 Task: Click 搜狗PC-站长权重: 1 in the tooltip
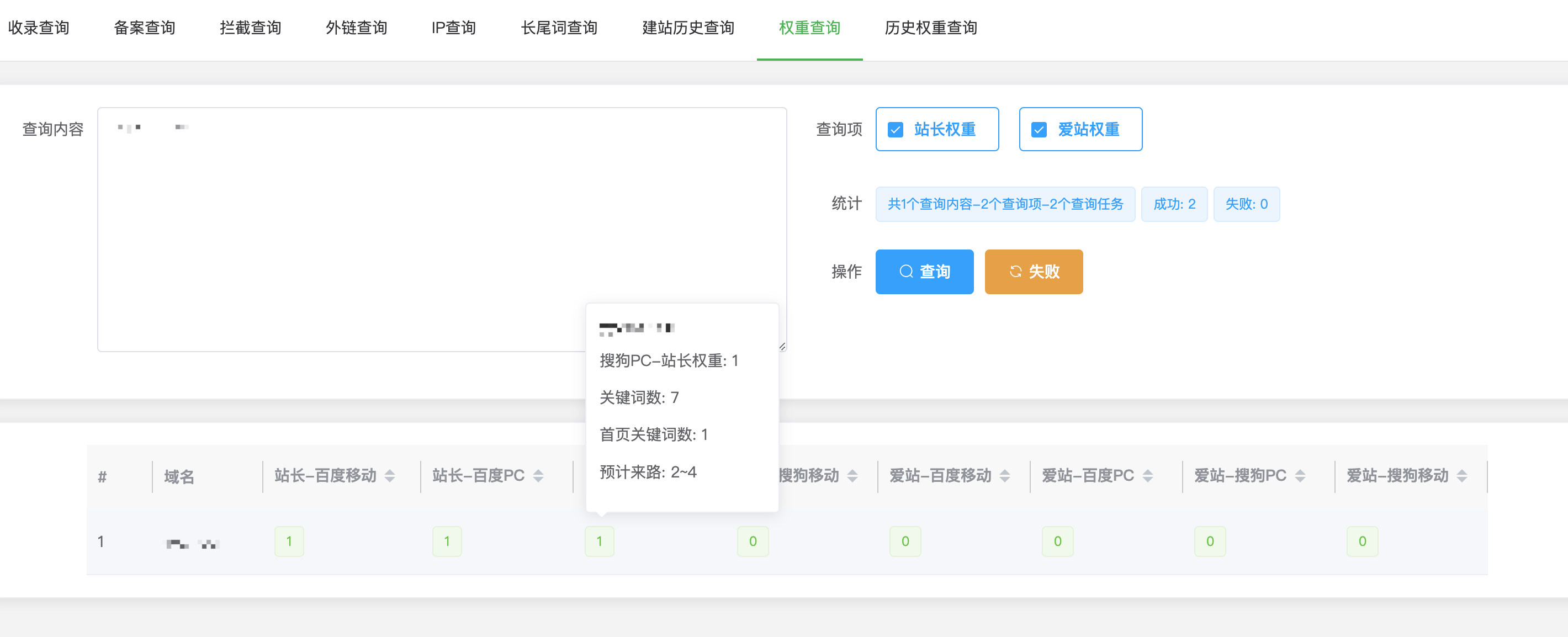pyautogui.click(x=669, y=361)
